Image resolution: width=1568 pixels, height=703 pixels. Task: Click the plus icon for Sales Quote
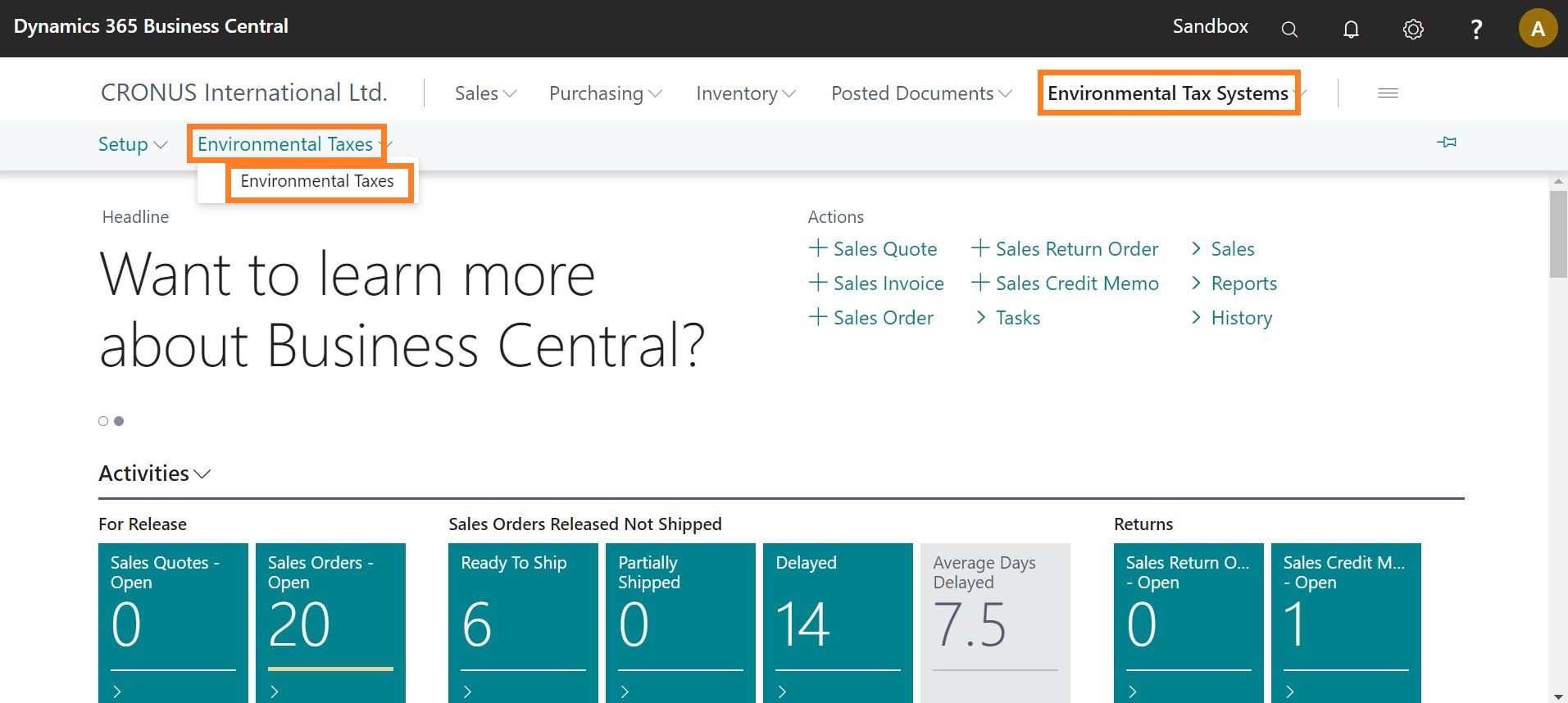click(817, 248)
